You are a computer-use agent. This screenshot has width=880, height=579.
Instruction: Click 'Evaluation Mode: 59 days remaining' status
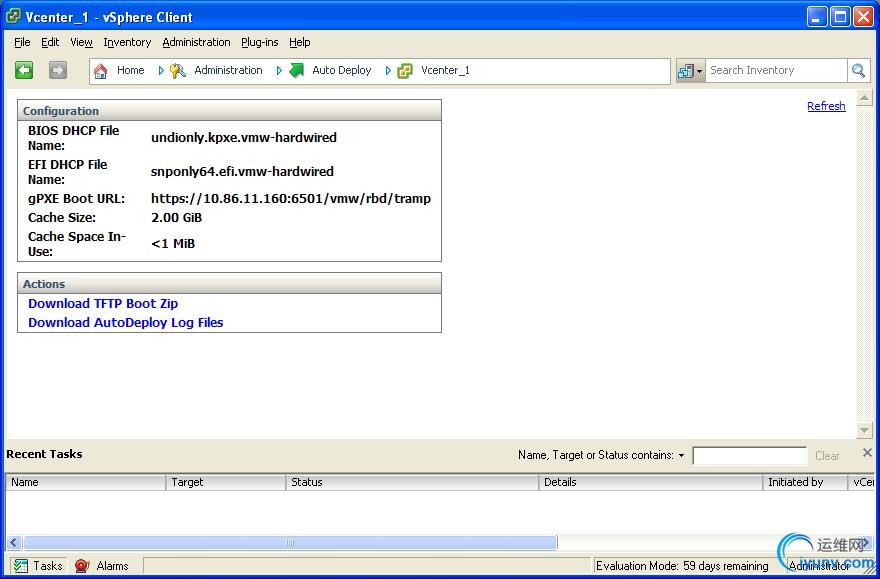pyautogui.click(x=682, y=566)
